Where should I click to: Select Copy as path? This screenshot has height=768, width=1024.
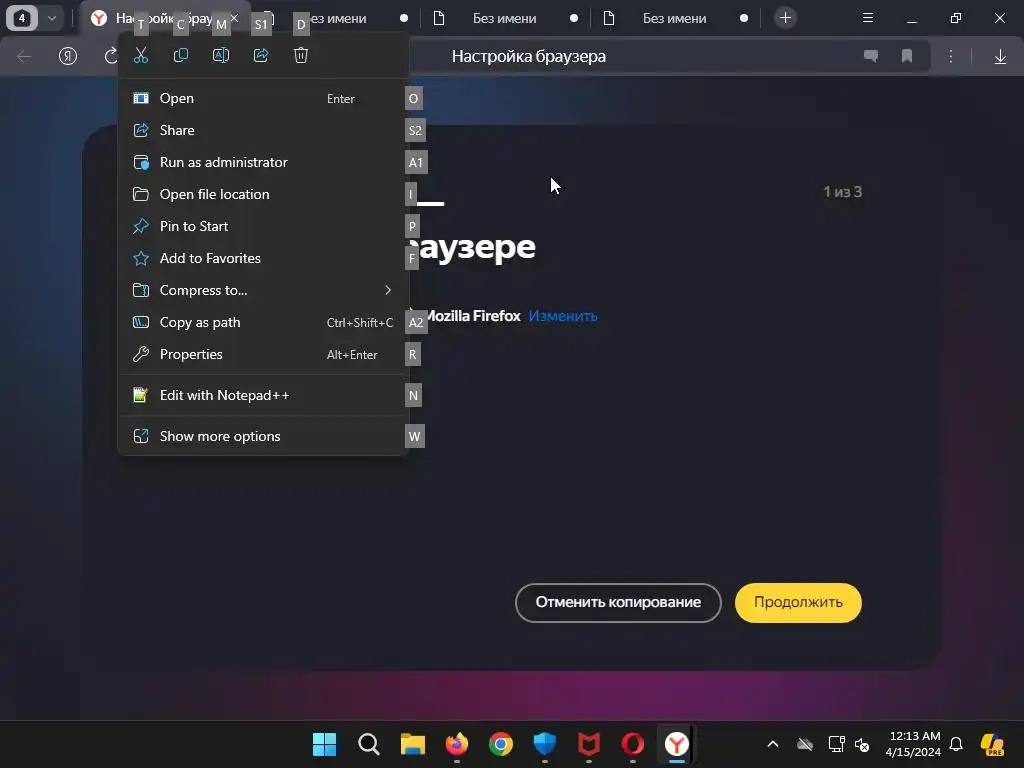(x=263, y=323)
